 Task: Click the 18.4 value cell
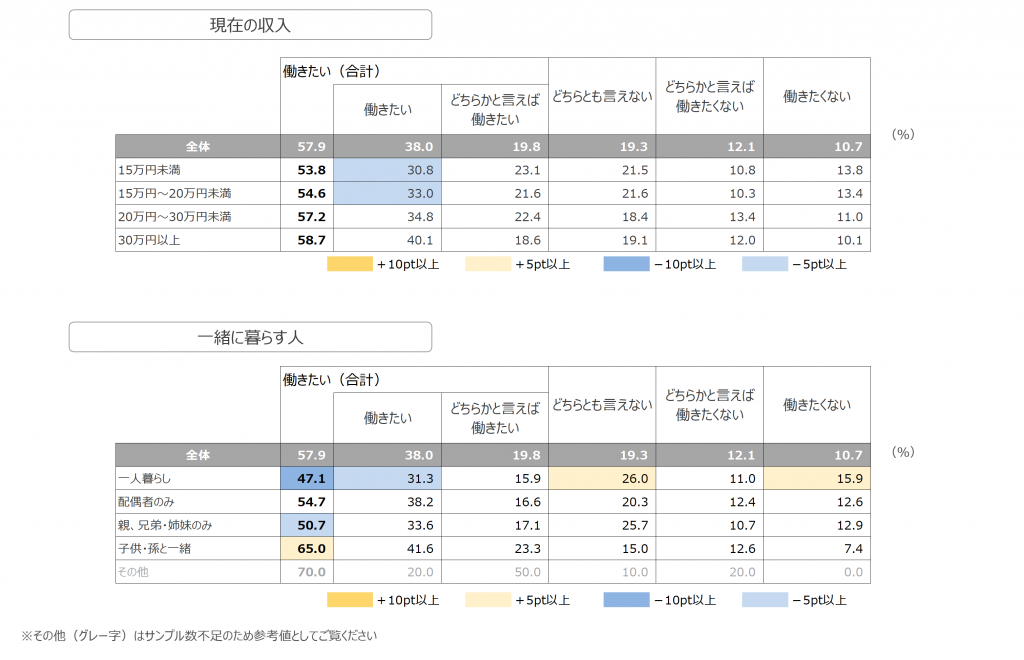click(x=602, y=217)
